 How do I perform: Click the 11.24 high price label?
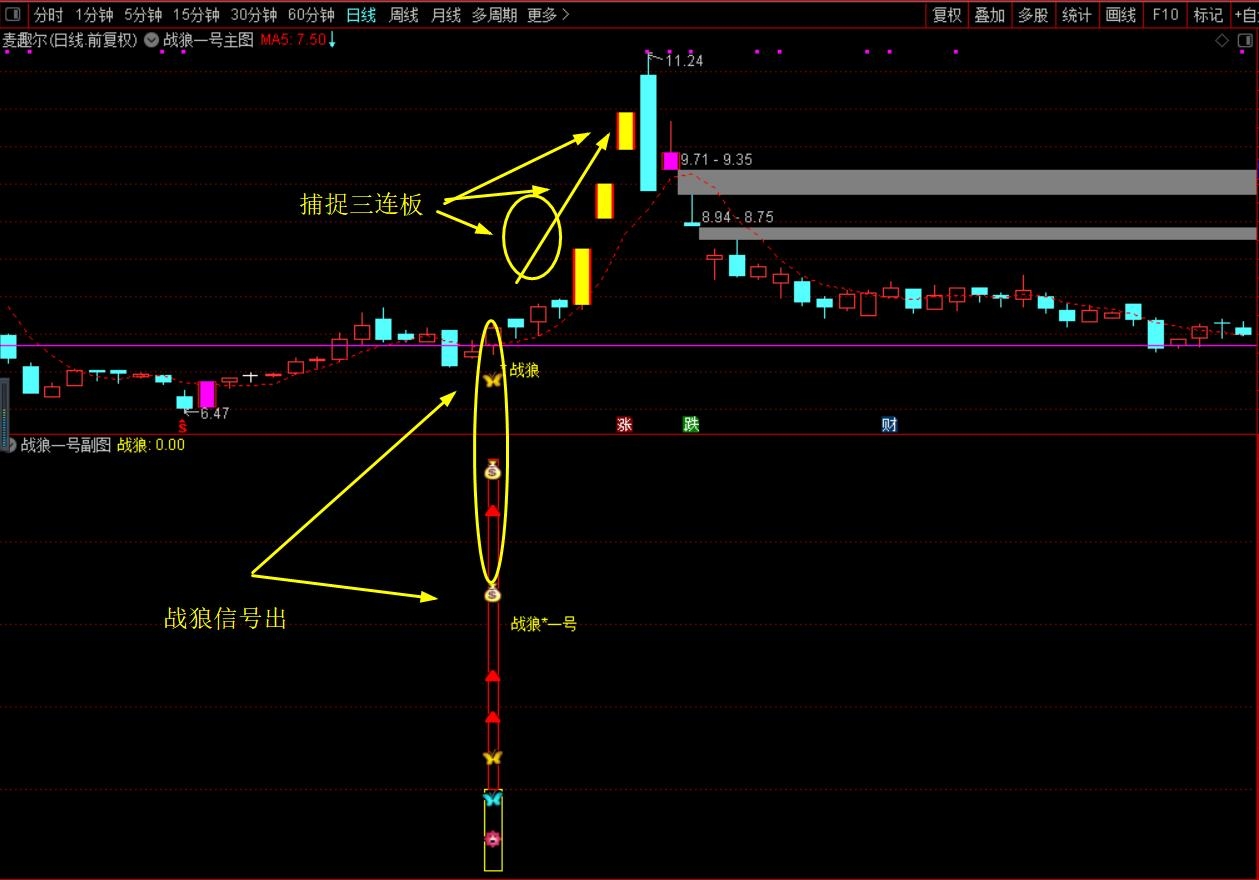(x=684, y=61)
